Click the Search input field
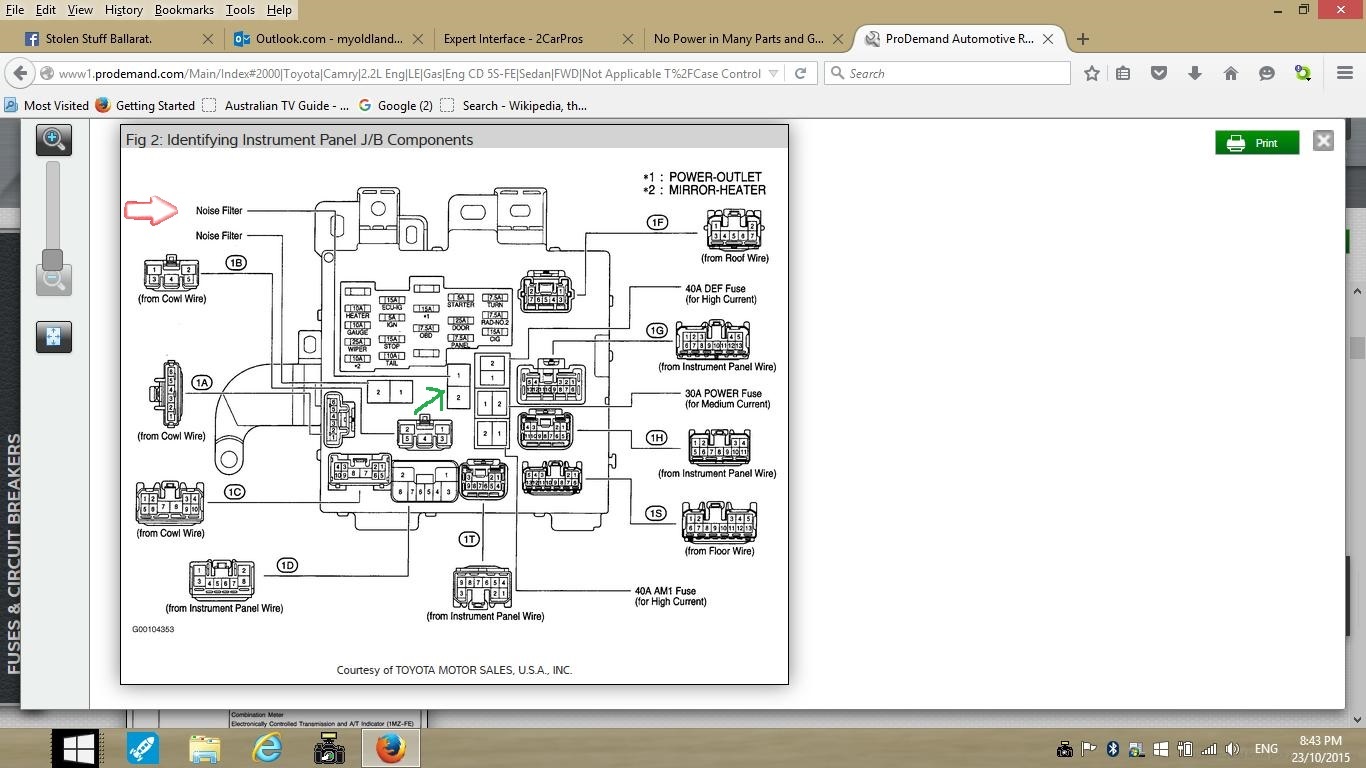Image resolution: width=1366 pixels, height=768 pixels. [955, 73]
